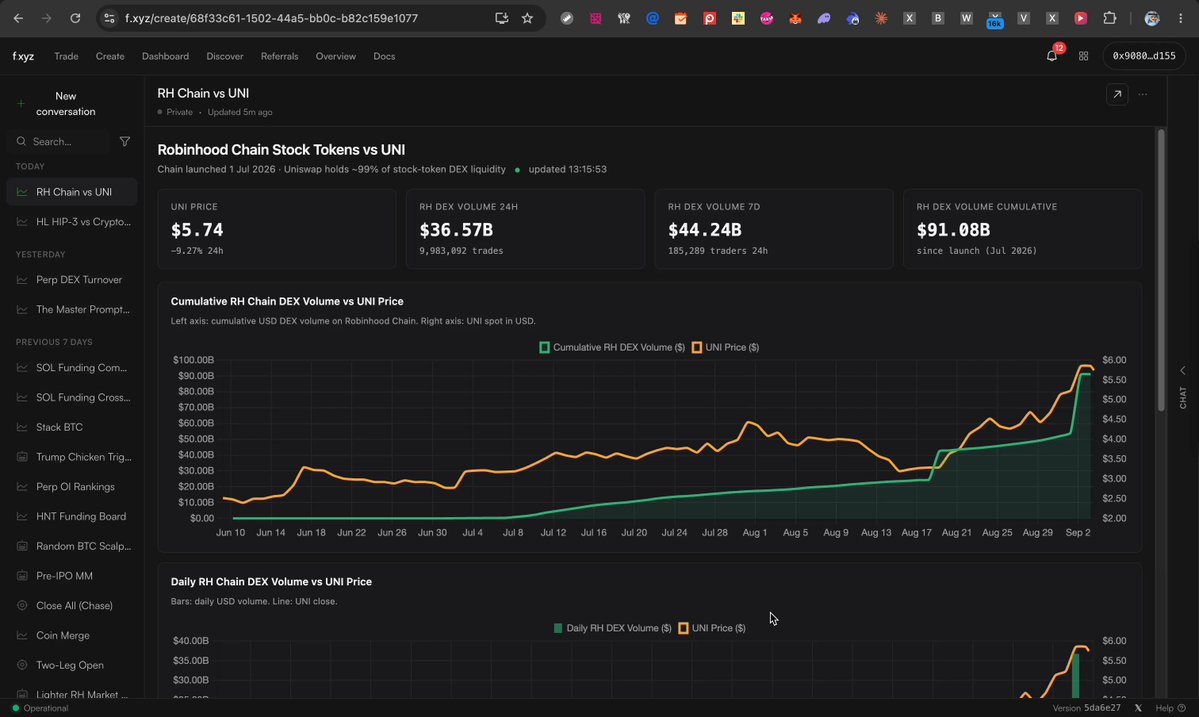
Task: Open the Docs link in the top nav
Action: (384, 56)
